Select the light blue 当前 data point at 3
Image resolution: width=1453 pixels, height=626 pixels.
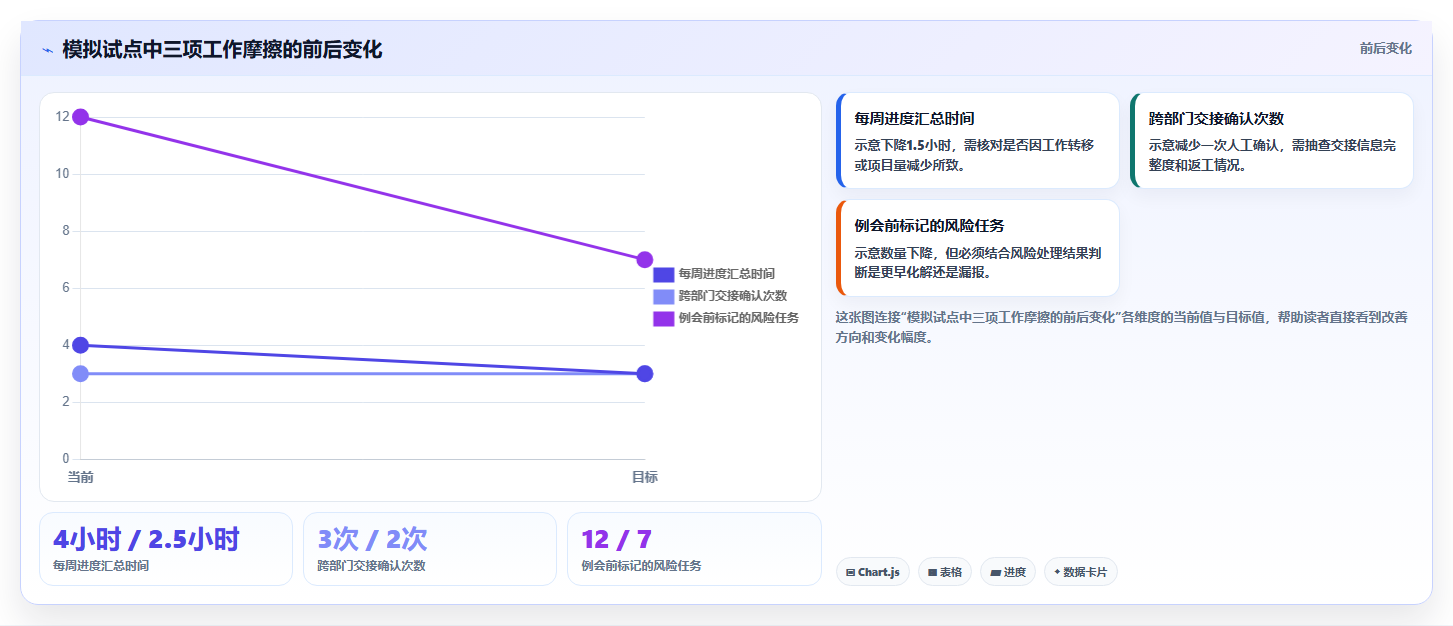click(81, 374)
